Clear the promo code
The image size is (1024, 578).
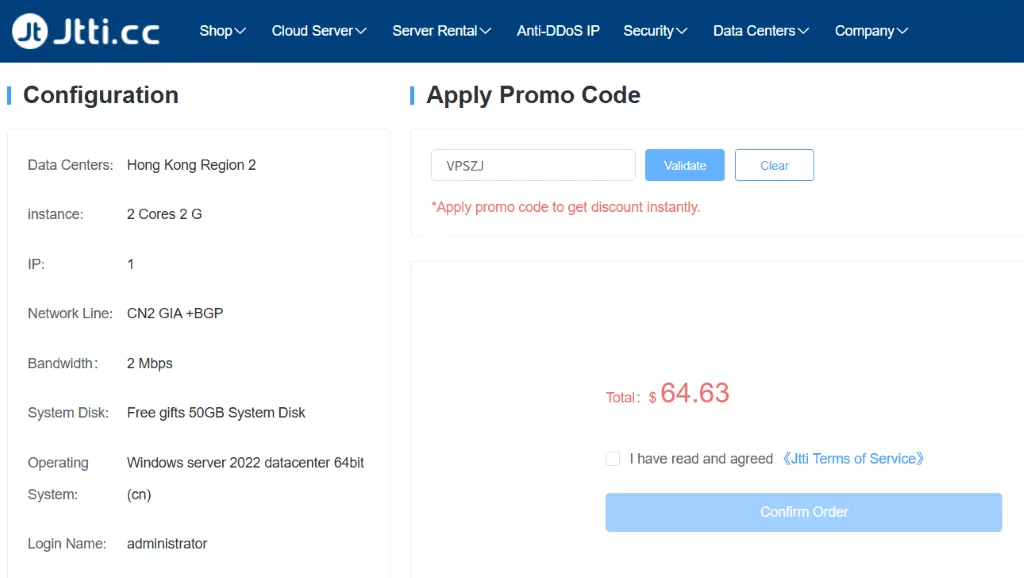click(774, 166)
